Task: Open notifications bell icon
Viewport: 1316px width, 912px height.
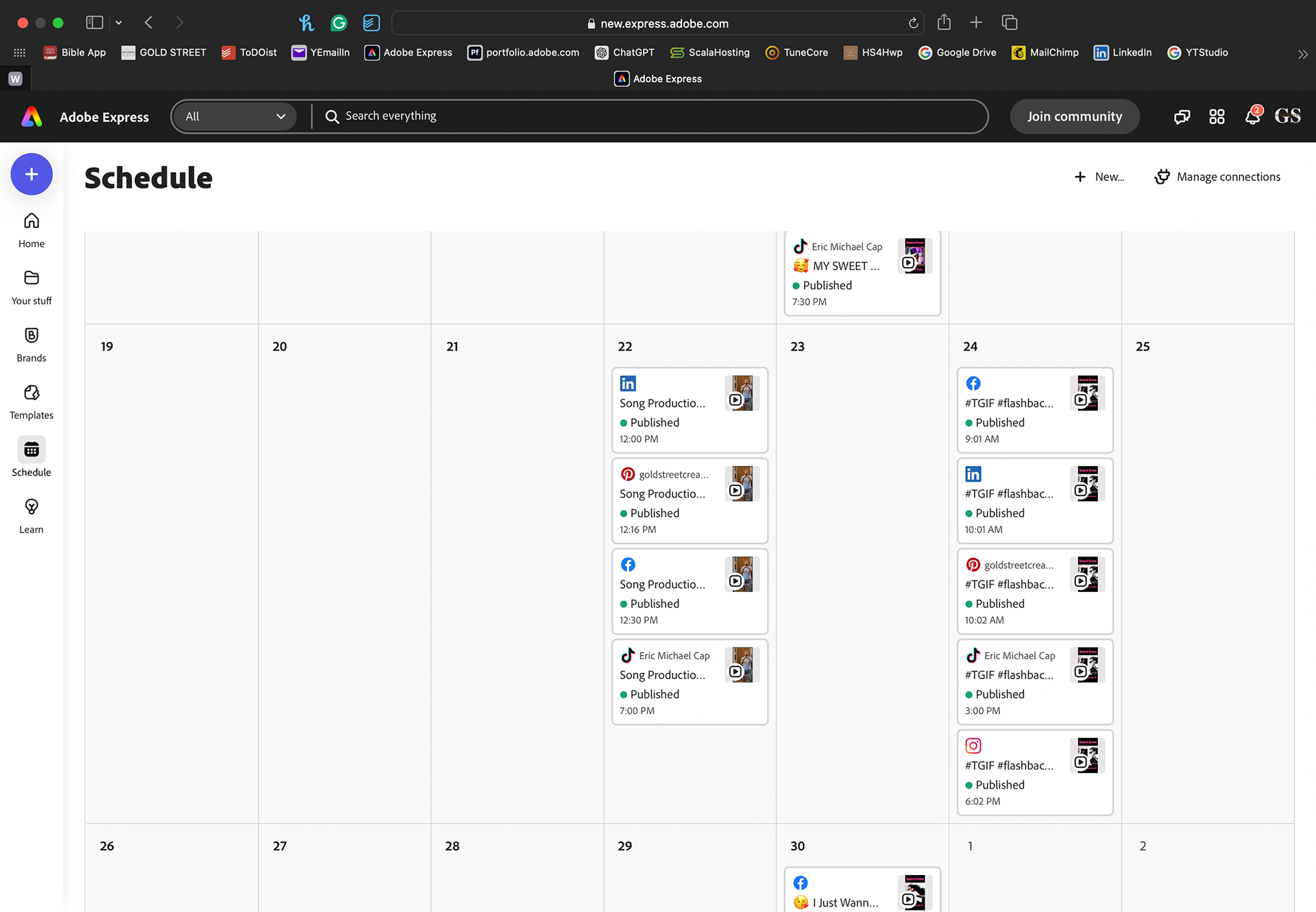Action: tap(1252, 116)
